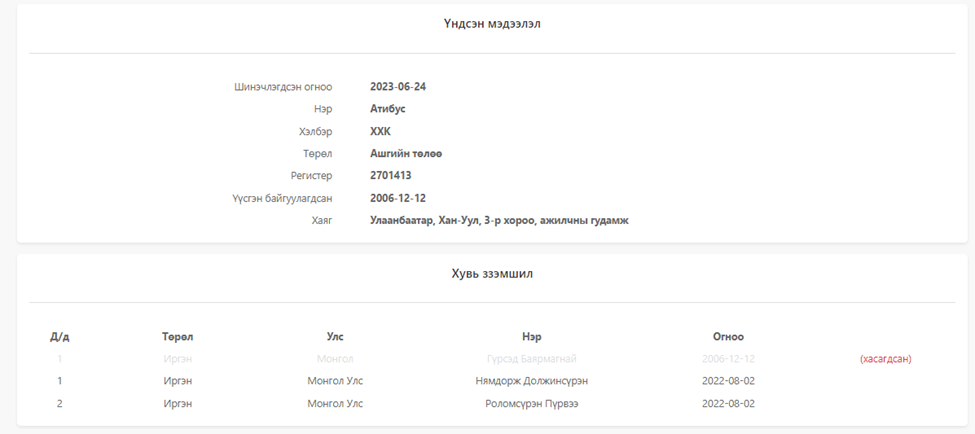Click the greyed-out date 2006-12-12 in table
The image size is (975, 434).
pos(728,359)
